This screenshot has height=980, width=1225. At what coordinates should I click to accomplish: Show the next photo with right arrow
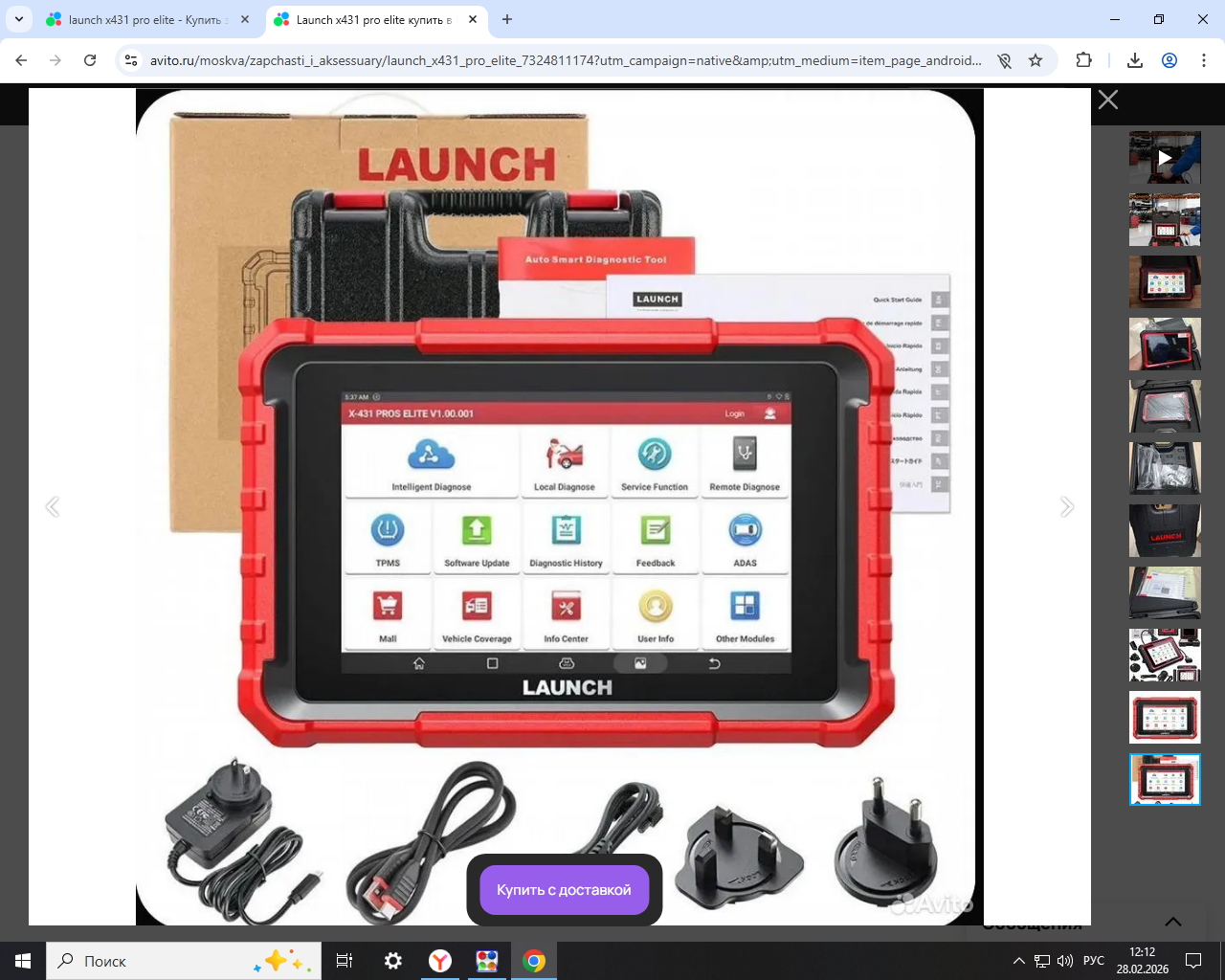pyautogui.click(x=1067, y=506)
